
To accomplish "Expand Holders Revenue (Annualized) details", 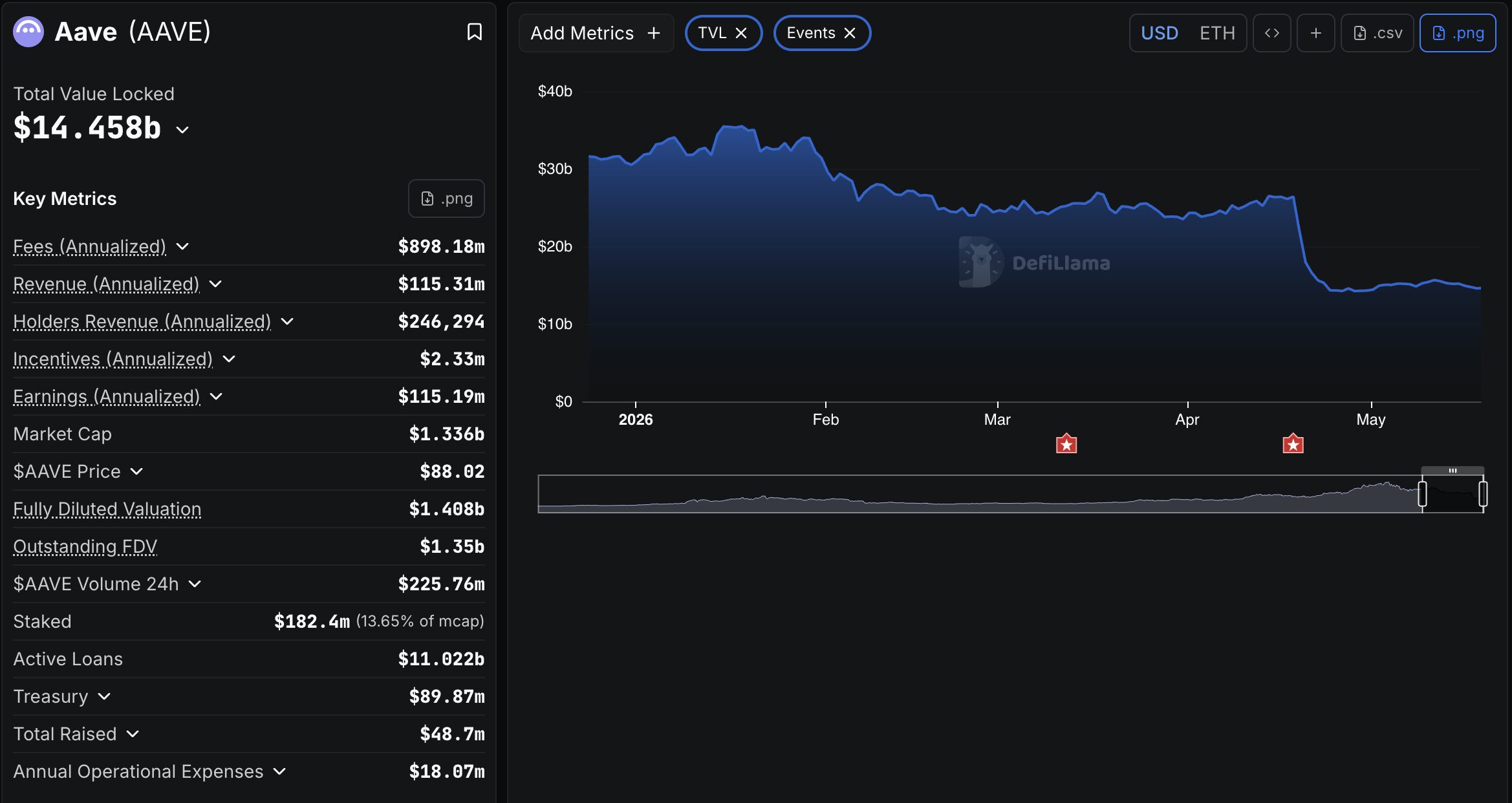I will pos(287,321).
